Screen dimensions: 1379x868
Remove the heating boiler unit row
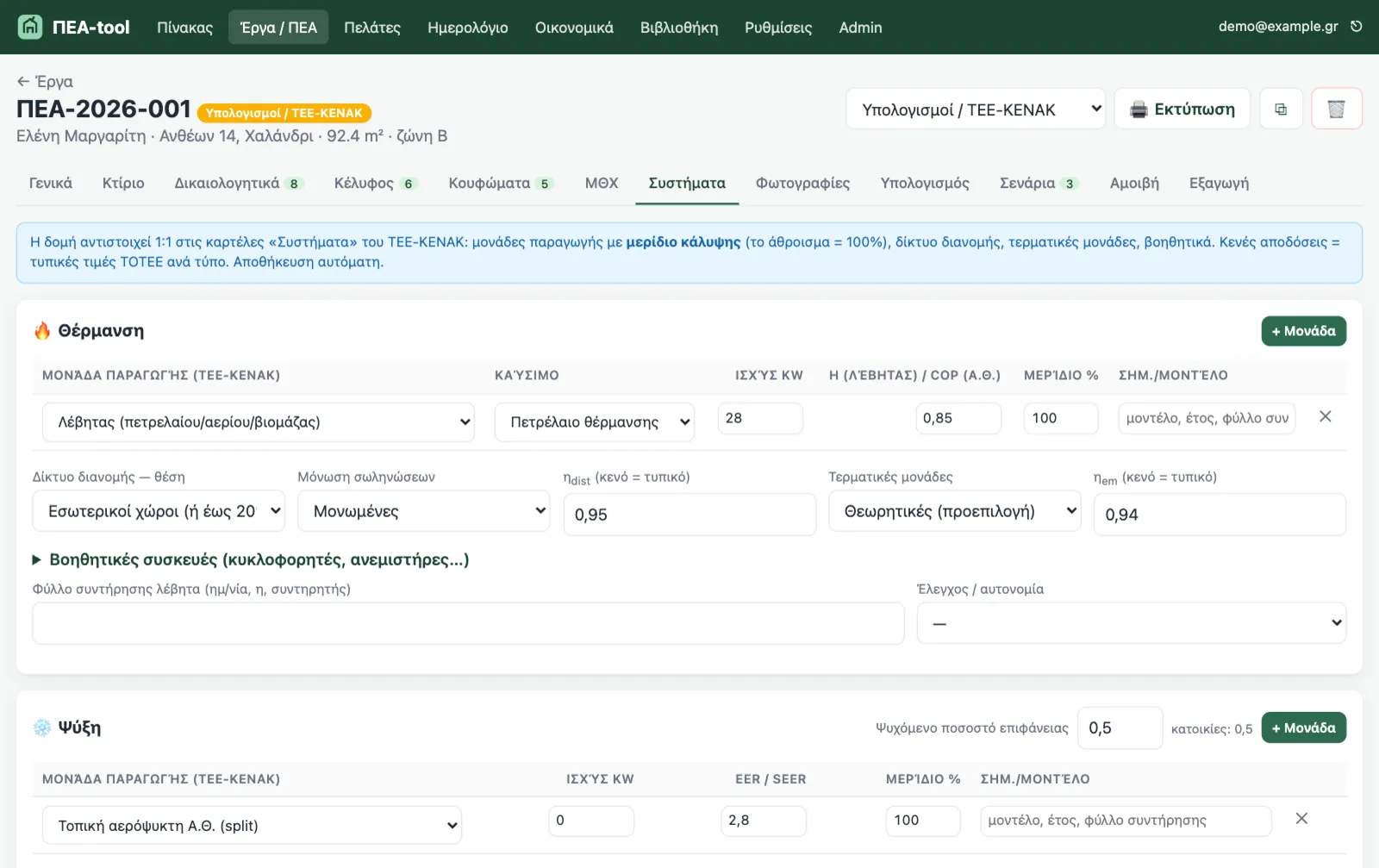coord(1326,416)
